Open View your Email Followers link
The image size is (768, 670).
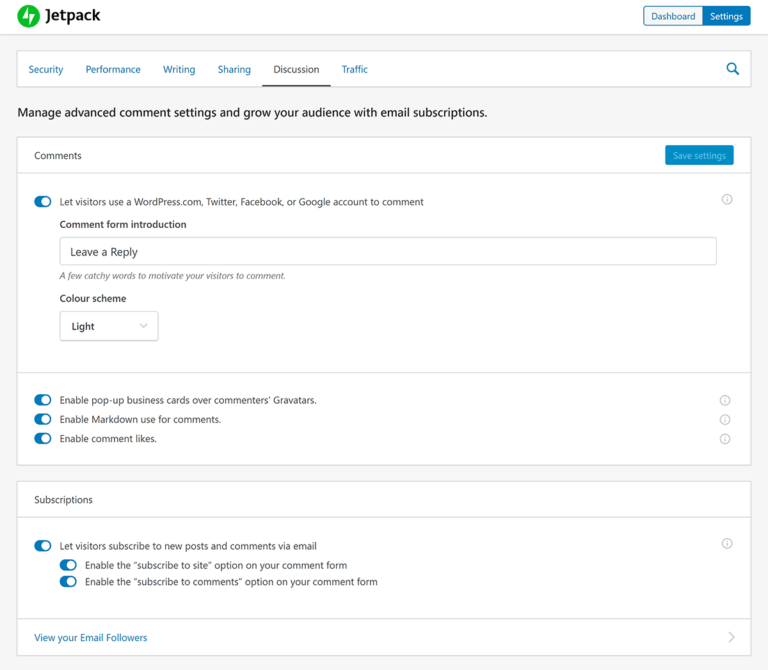pyautogui.click(x=91, y=637)
